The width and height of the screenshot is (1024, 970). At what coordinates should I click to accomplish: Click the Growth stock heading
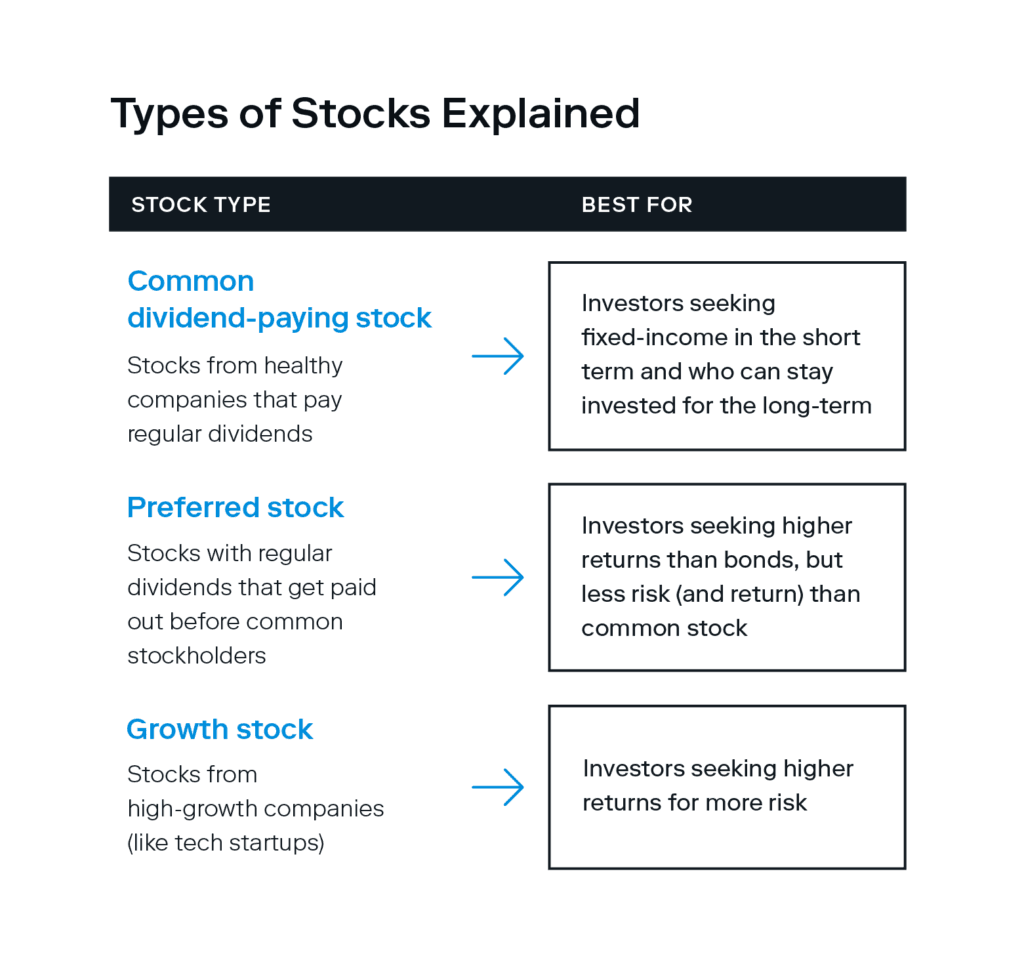(219, 729)
